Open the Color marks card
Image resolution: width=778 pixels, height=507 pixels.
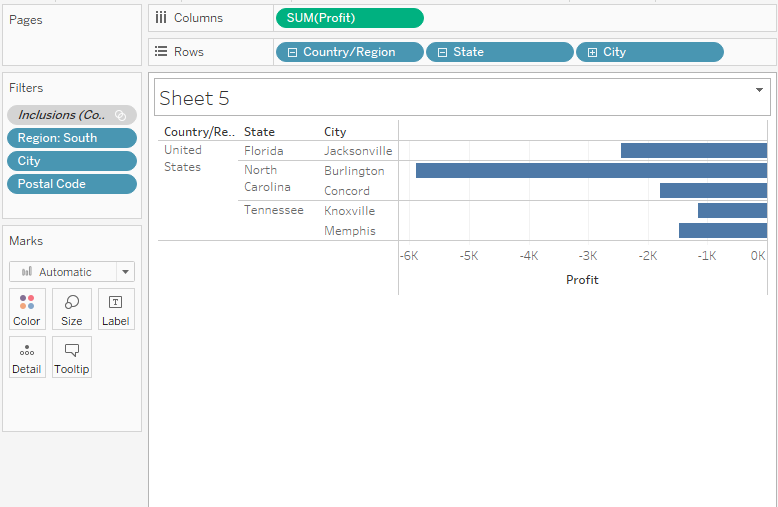click(x=27, y=309)
